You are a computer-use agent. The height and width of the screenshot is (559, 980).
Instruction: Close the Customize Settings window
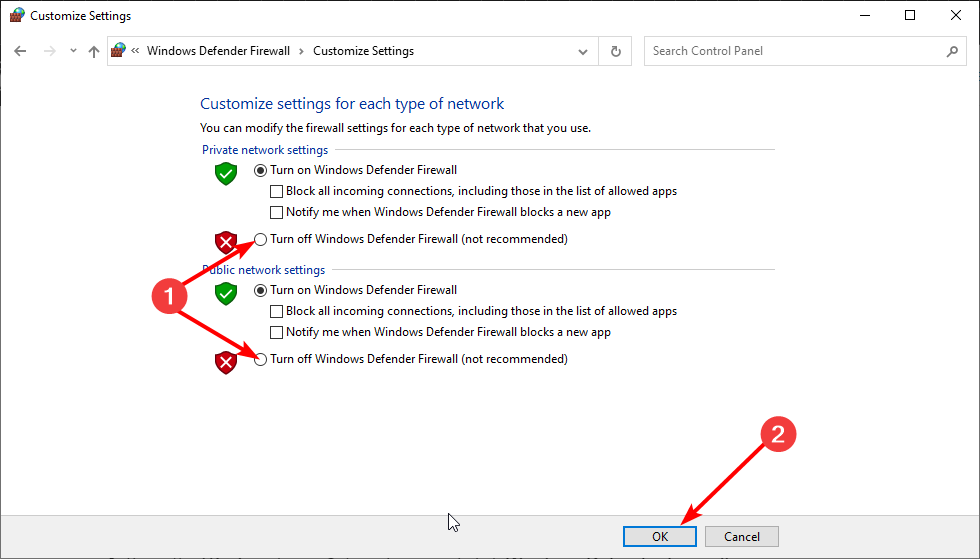click(x=956, y=16)
